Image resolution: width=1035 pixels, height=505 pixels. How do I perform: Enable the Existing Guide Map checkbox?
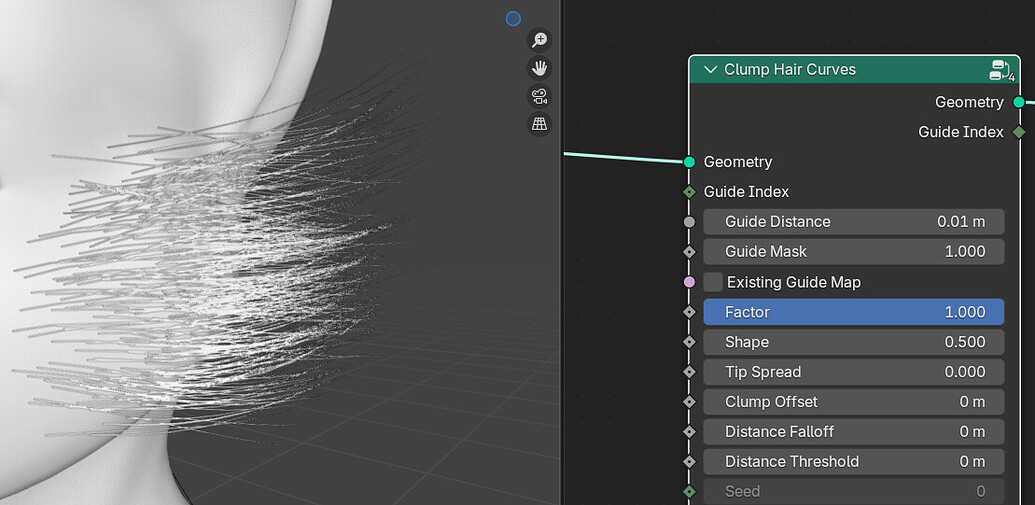click(713, 283)
